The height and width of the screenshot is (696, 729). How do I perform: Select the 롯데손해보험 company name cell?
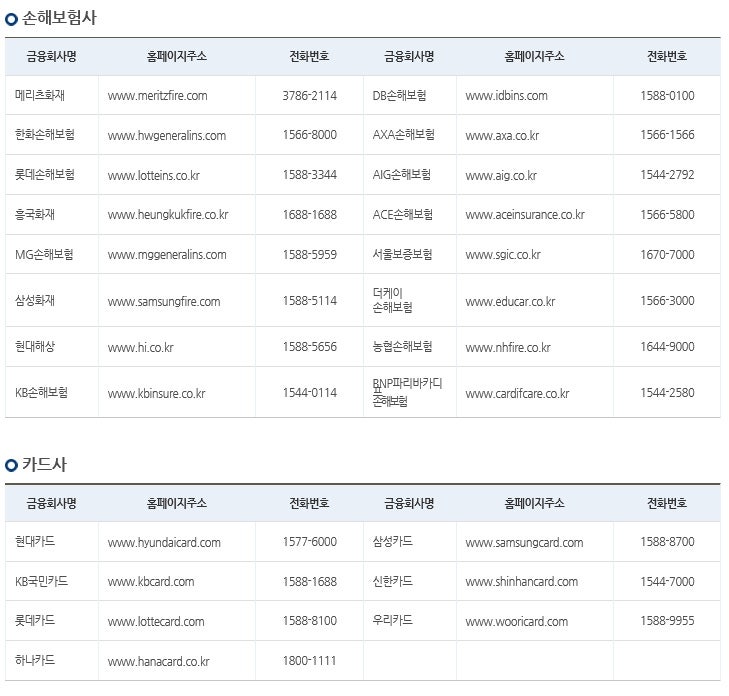click(52, 175)
